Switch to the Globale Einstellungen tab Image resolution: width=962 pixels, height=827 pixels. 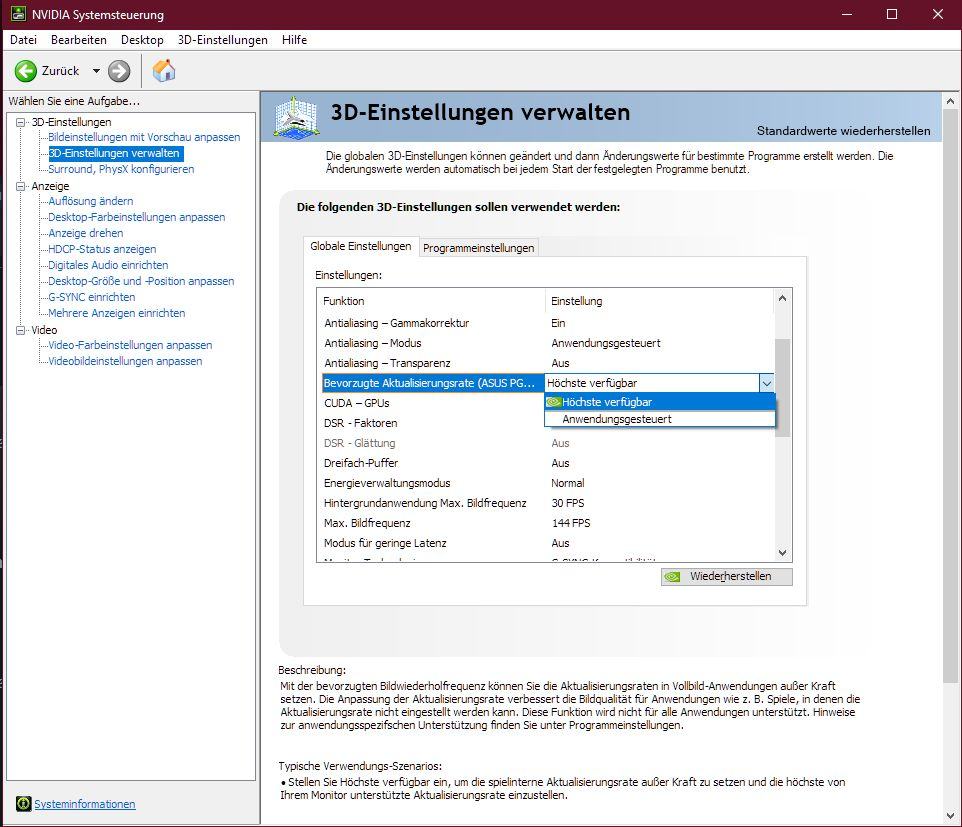[361, 246]
